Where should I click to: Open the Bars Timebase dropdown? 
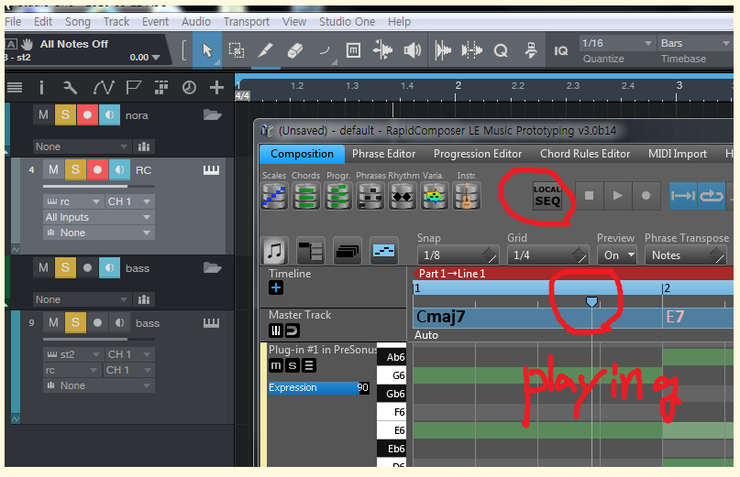(695, 43)
